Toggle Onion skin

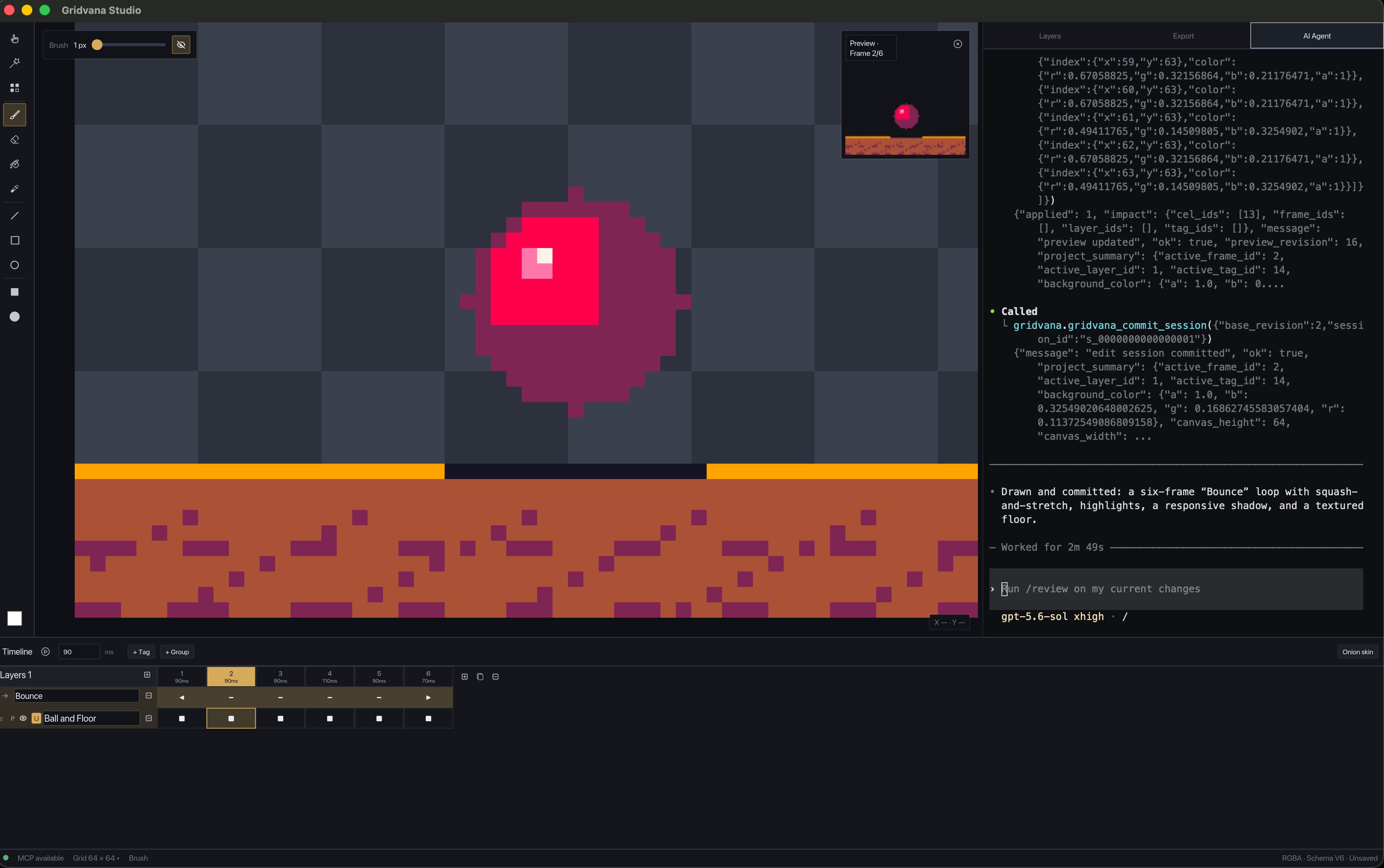point(1357,652)
